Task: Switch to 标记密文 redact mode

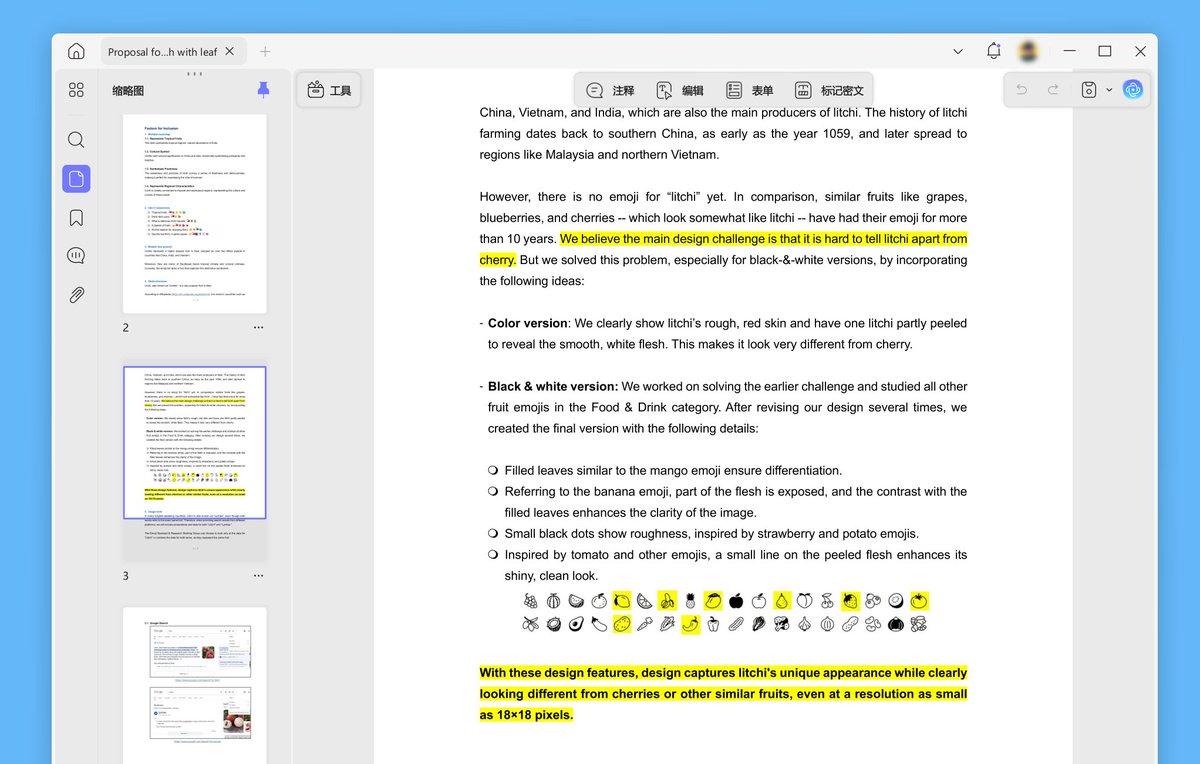Action: pyautogui.click(x=829, y=90)
